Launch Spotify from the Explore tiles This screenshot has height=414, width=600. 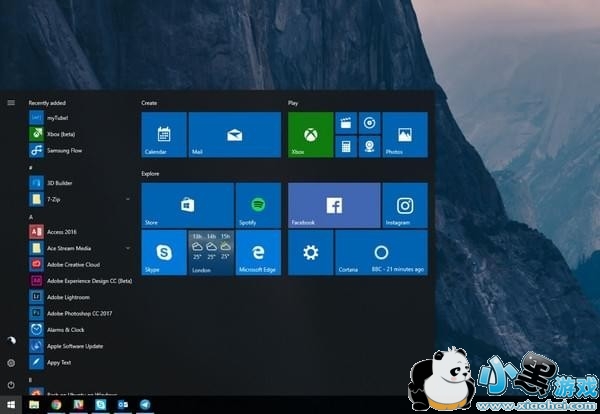(x=258, y=205)
